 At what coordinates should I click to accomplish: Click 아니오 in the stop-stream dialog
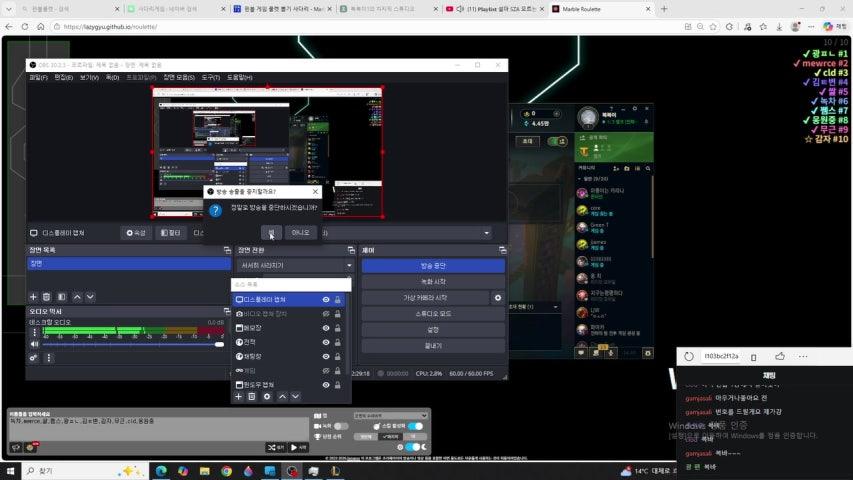click(x=300, y=232)
